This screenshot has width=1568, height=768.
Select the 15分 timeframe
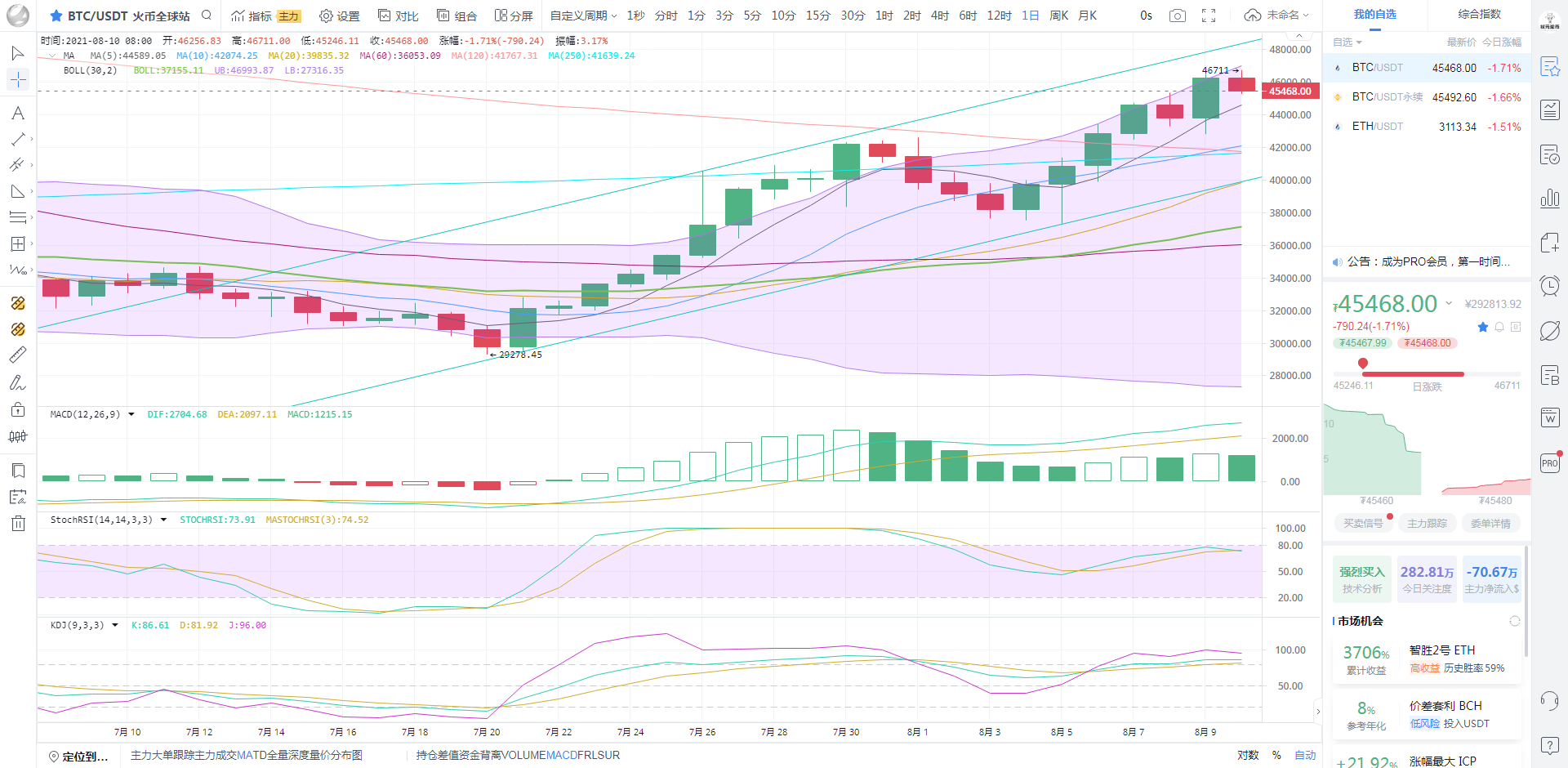pyautogui.click(x=818, y=16)
